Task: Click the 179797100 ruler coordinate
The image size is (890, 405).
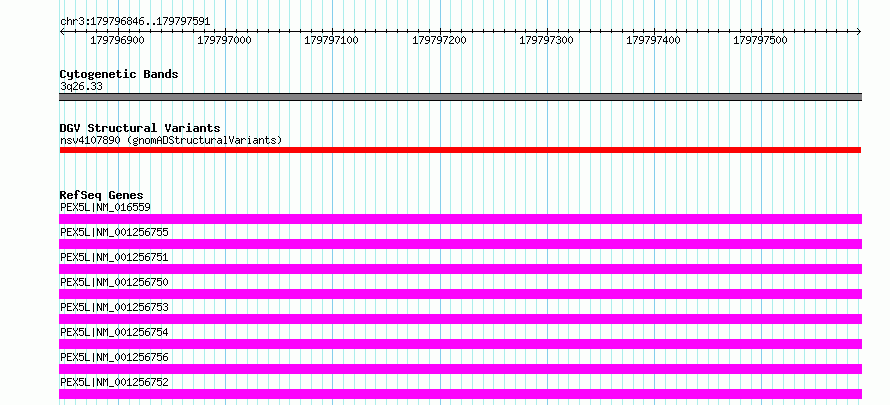Action: [331, 41]
